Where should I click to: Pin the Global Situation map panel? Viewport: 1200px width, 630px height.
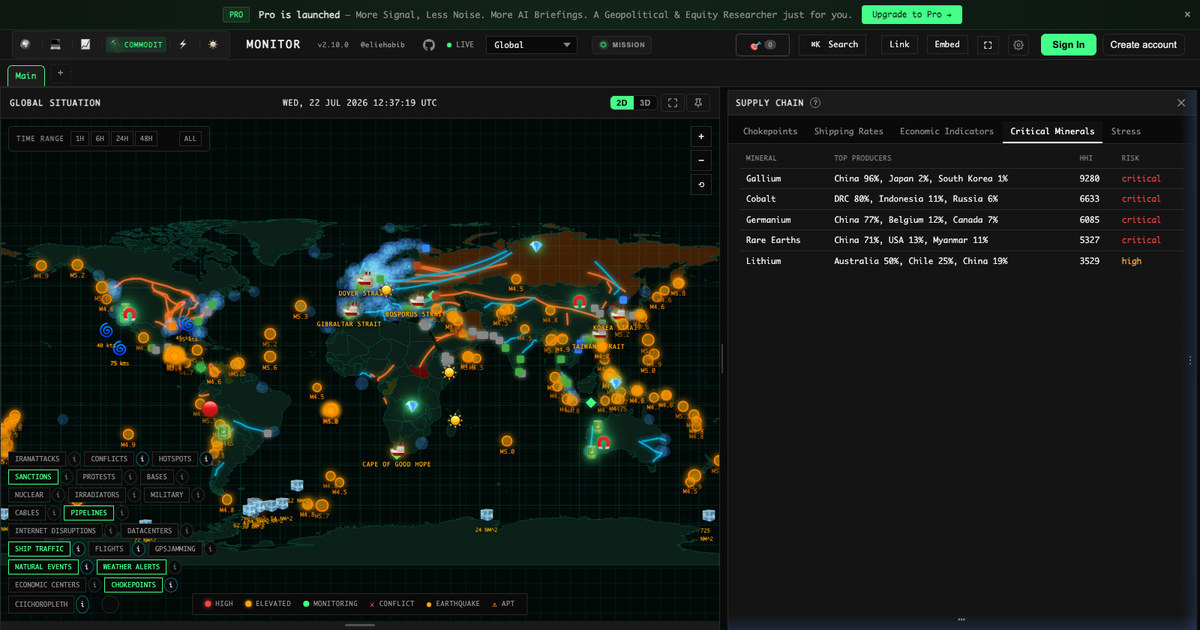(x=699, y=103)
